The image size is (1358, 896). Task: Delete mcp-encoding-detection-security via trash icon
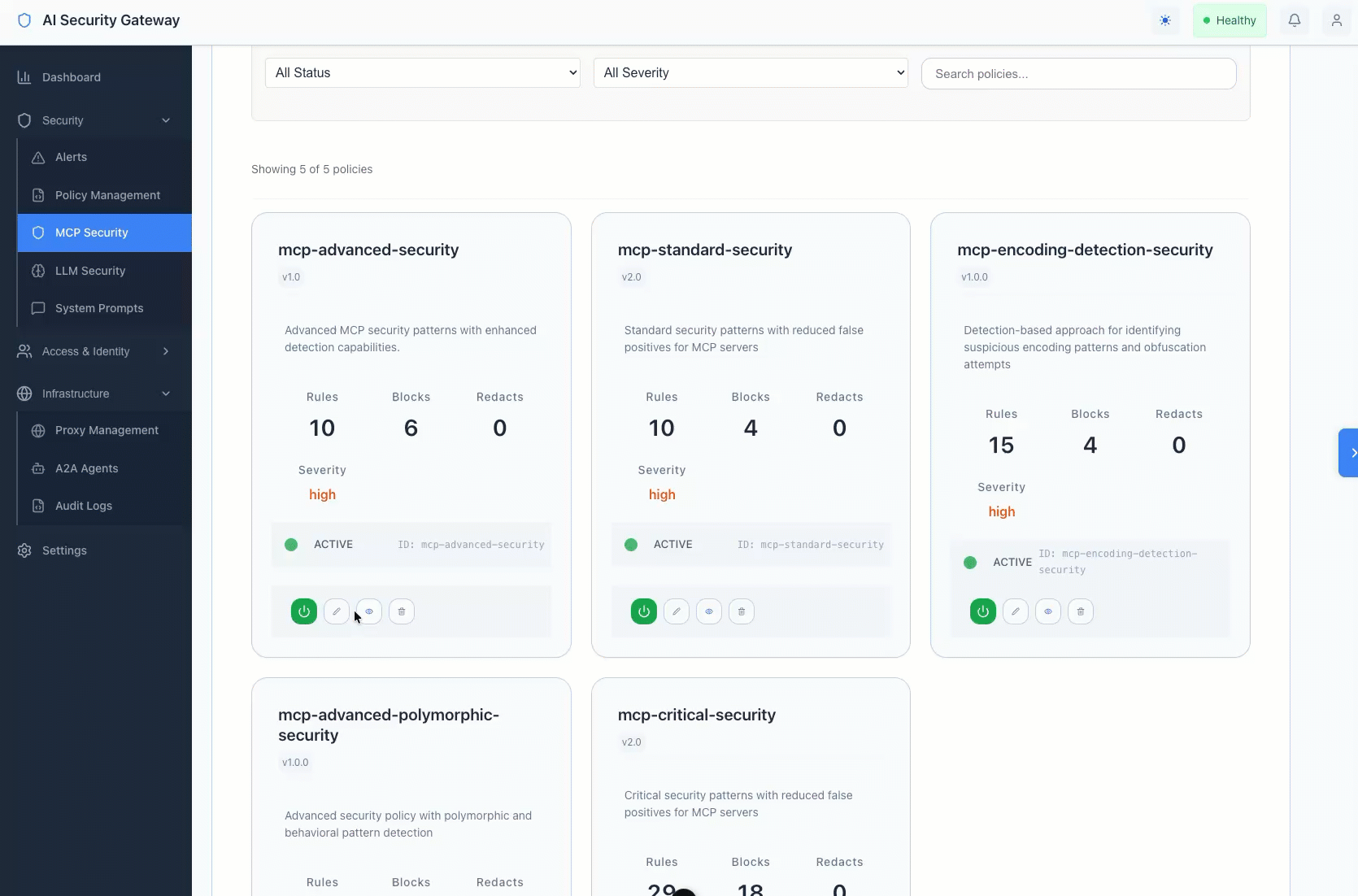[1080, 611]
